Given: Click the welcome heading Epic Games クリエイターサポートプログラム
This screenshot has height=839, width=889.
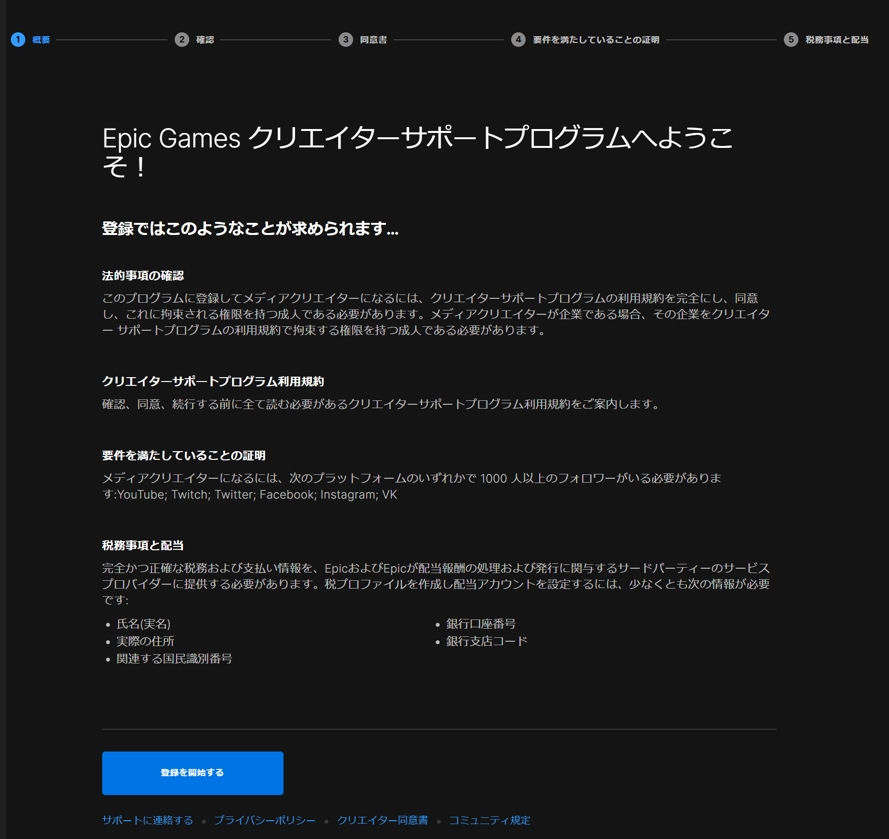Looking at the screenshot, I should pos(418,152).
